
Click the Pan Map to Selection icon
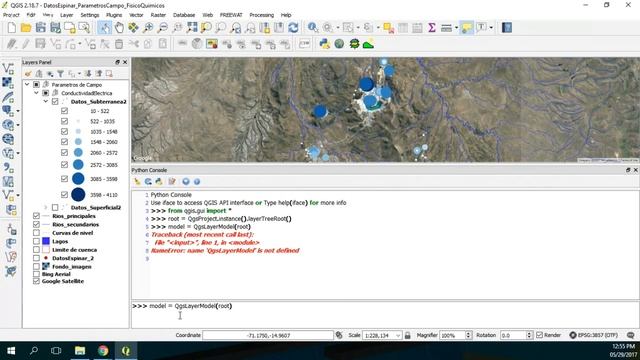point(133,28)
